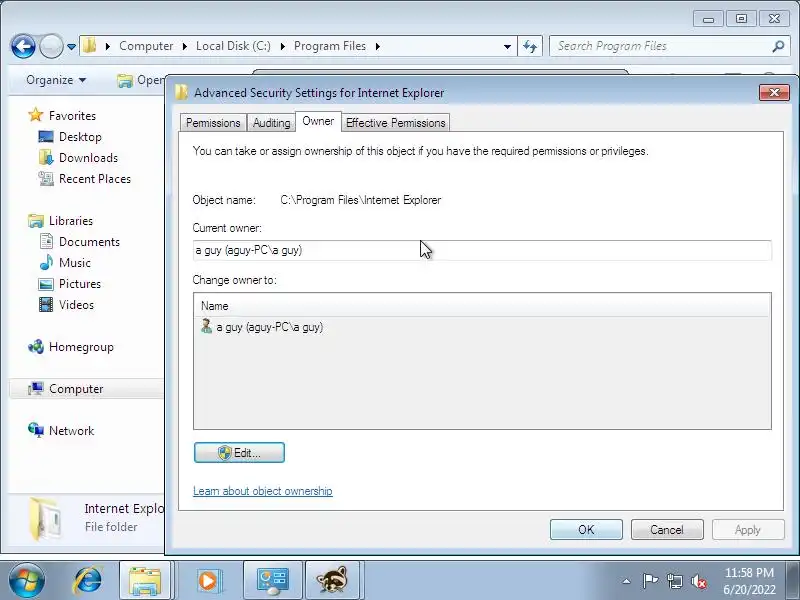The height and width of the screenshot is (600, 800).
Task: Open Windows Media Player from taskbar
Action: pos(208,580)
